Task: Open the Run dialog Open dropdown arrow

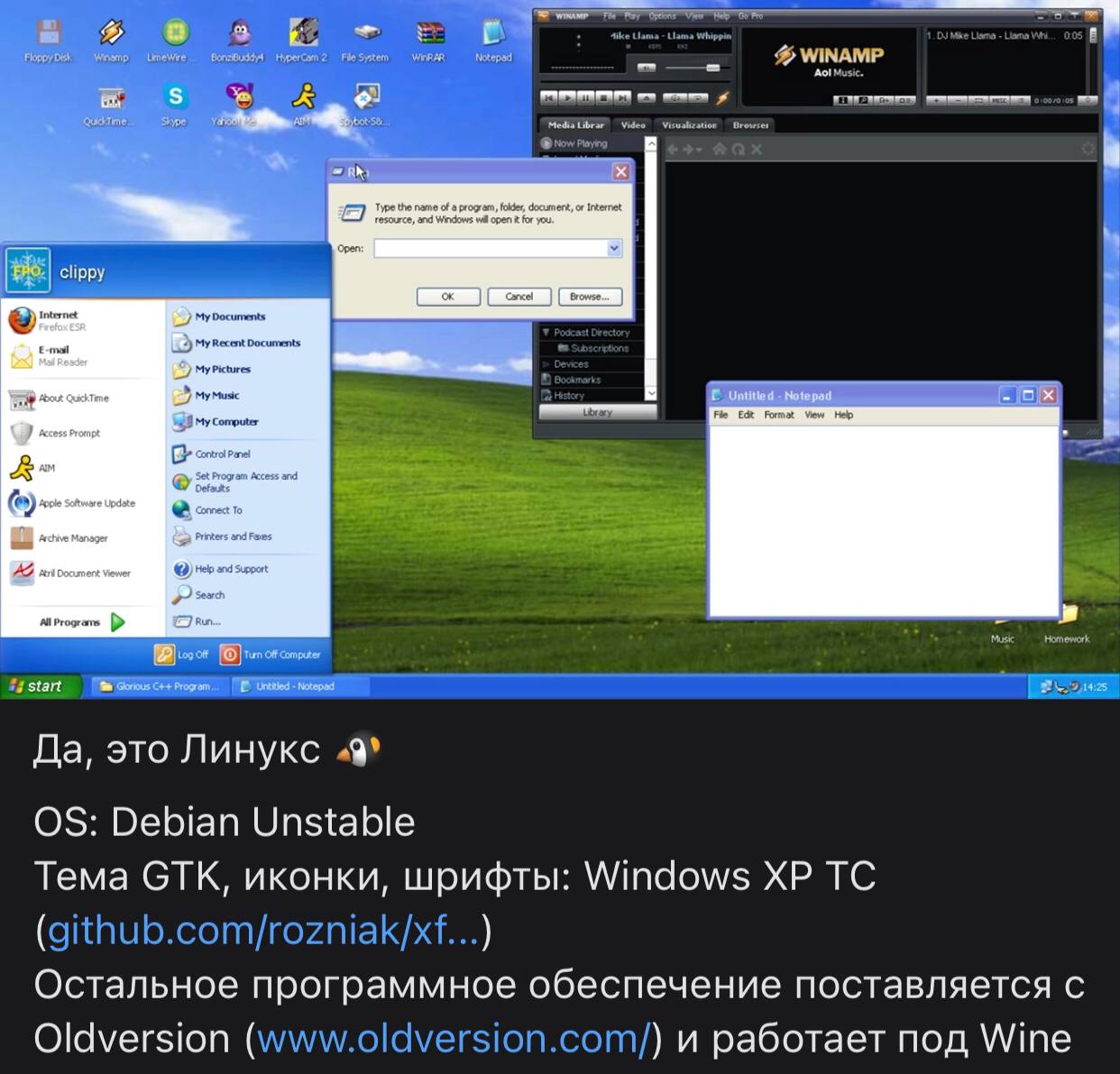Action: click(x=614, y=248)
